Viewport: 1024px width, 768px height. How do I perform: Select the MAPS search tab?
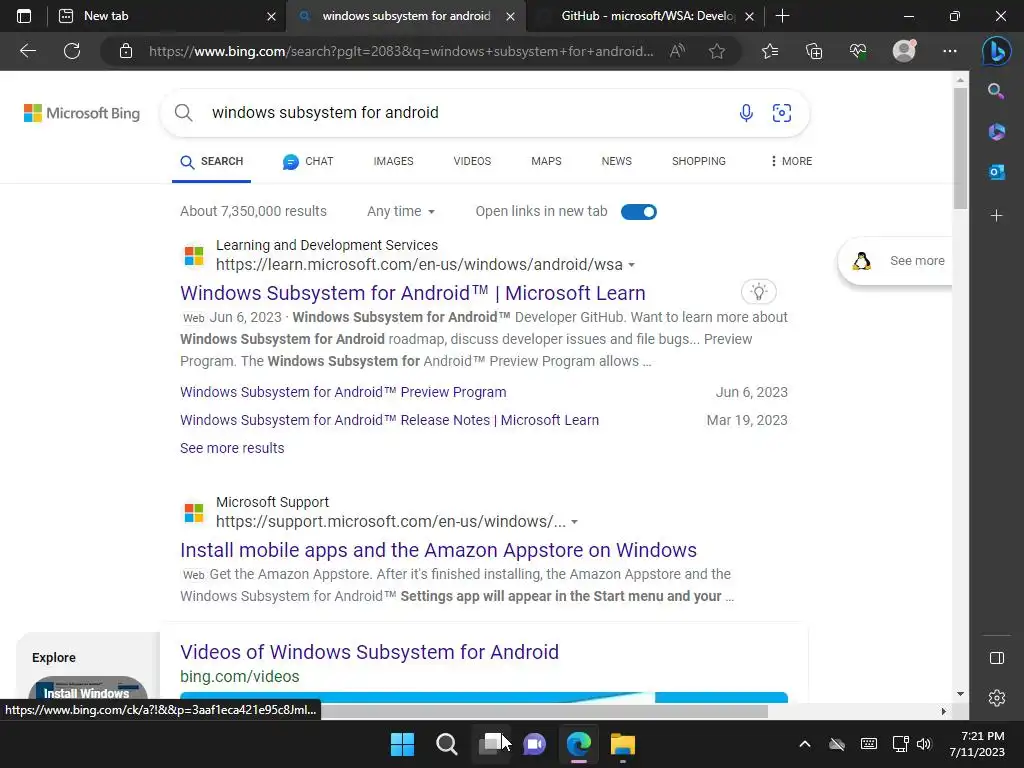click(546, 161)
